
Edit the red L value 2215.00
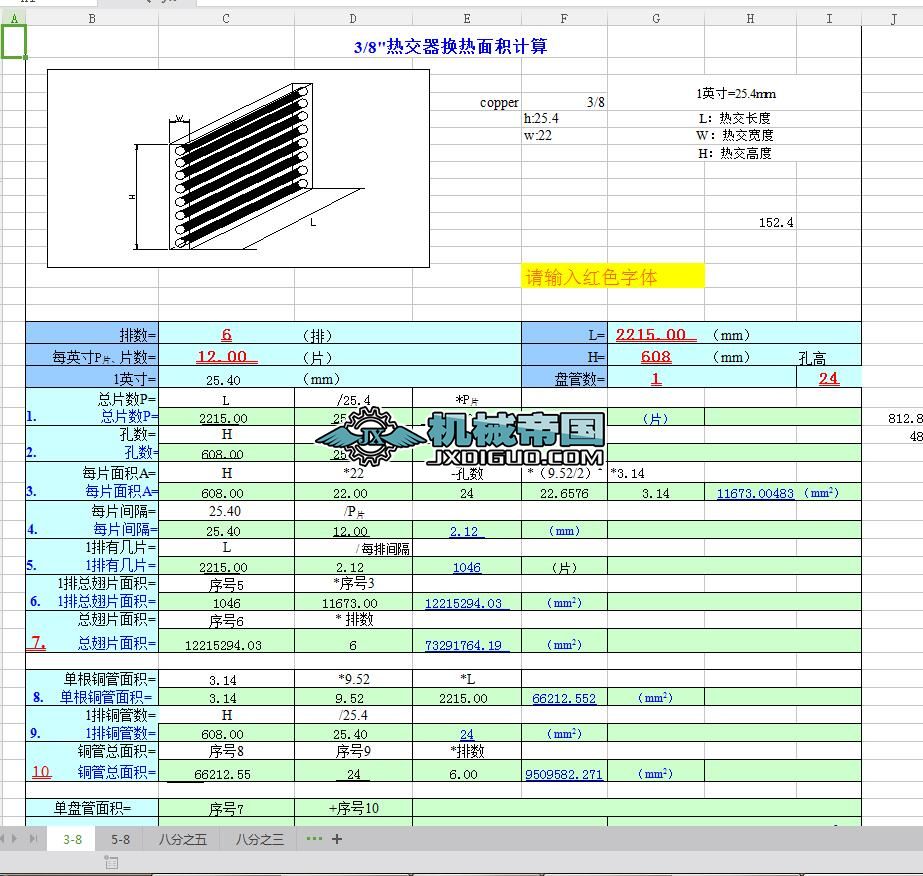pyautogui.click(x=656, y=334)
